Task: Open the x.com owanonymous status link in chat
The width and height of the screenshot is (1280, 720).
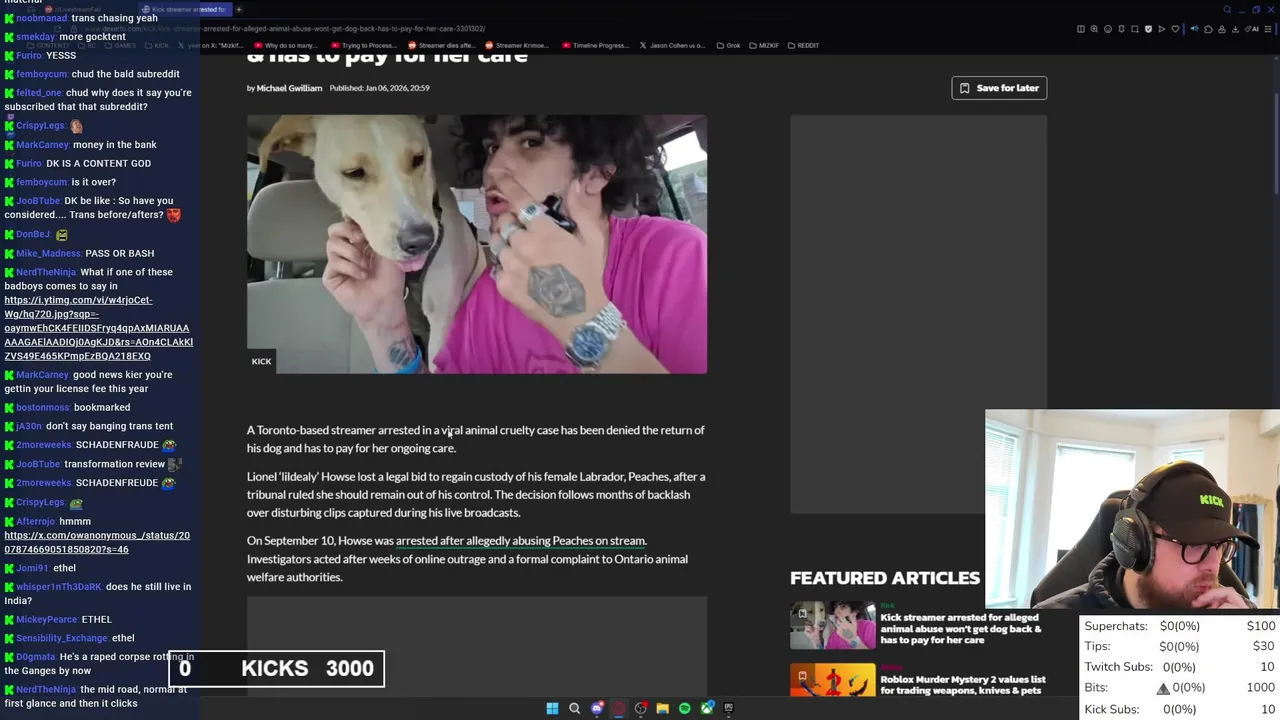Action: [97, 542]
